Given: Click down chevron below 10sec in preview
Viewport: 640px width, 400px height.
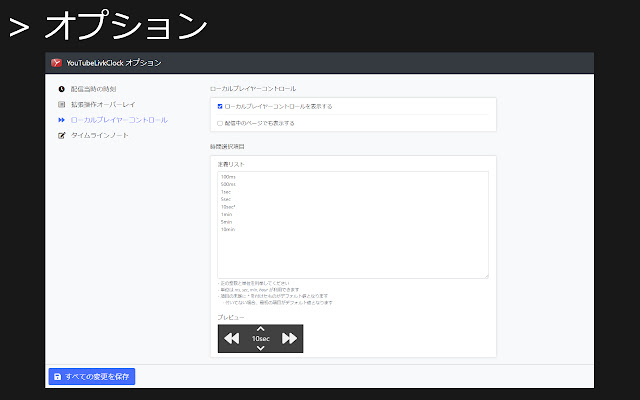Looking at the screenshot, I should pos(260,348).
